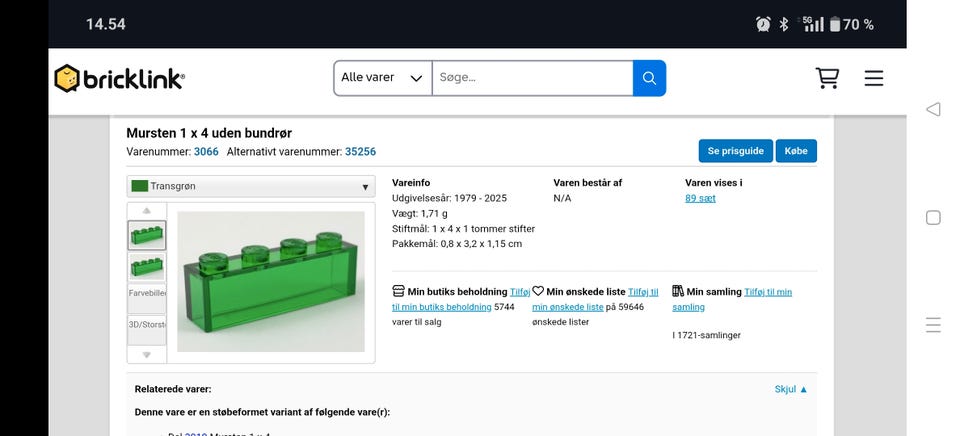The image size is (960, 436).
Task: Click the text Vægt: 1,71 g
Action: click(x=419, y=214)
